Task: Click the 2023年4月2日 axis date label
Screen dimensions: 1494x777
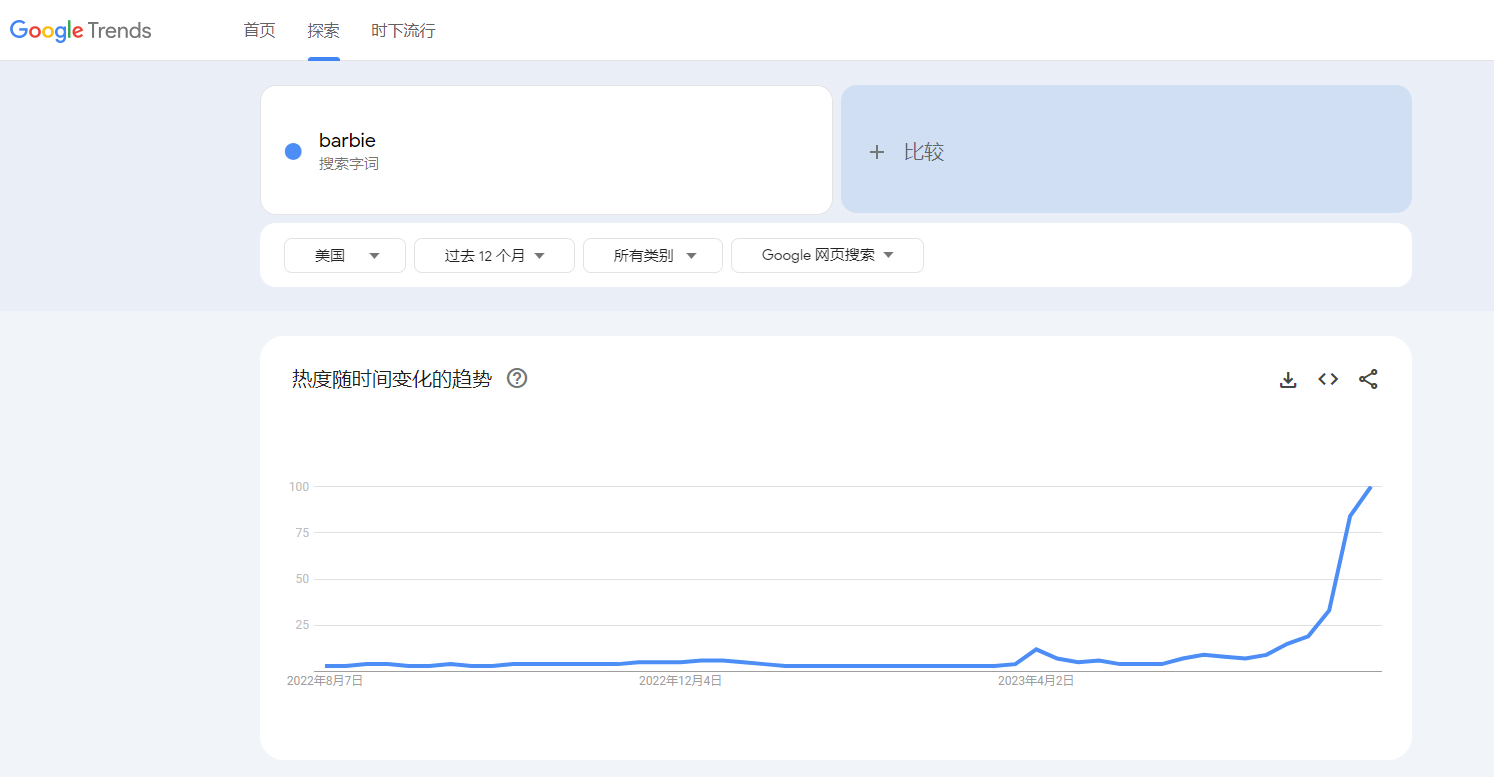Action: coord(1036,681)
